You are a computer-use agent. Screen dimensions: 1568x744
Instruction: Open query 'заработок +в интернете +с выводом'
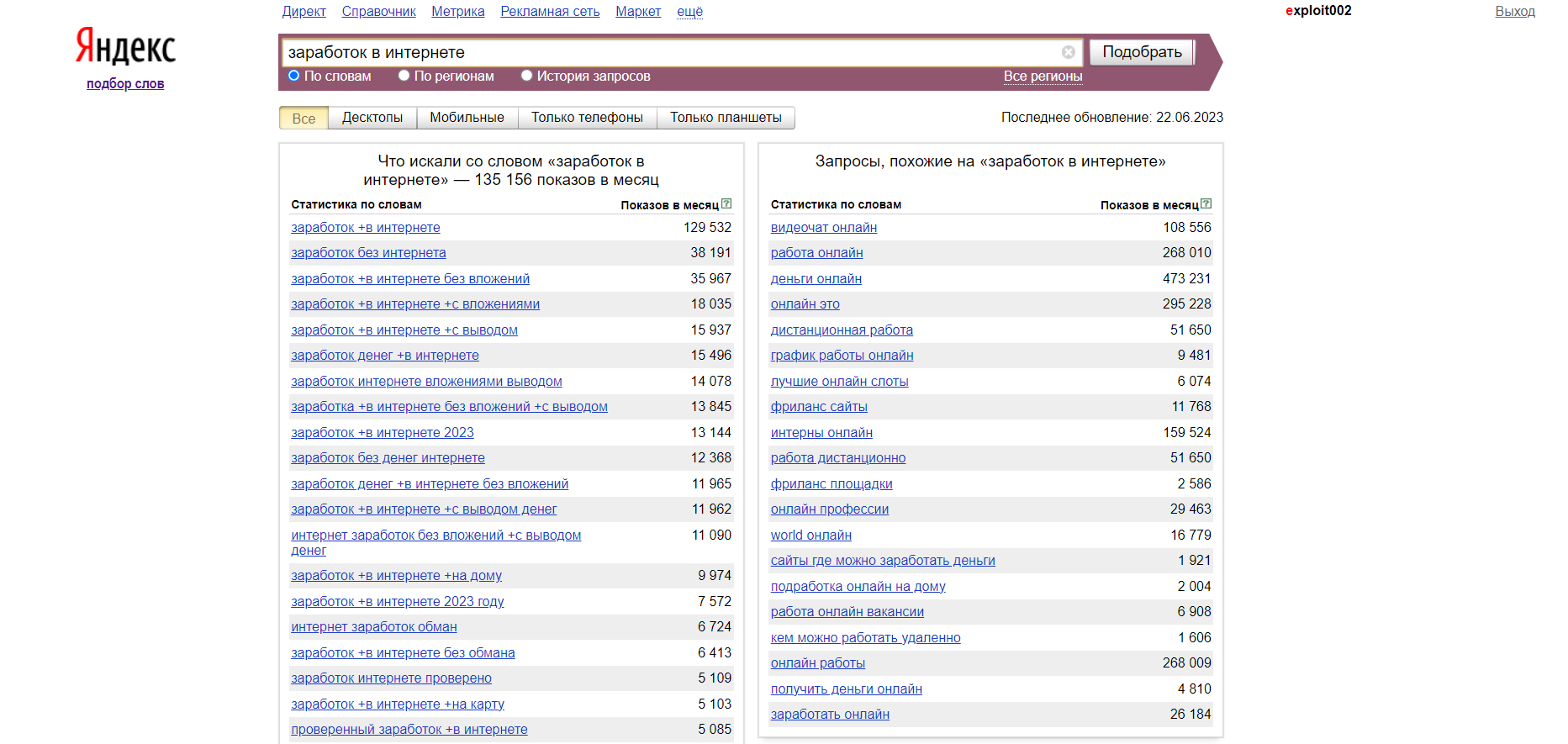coord(404,330)
